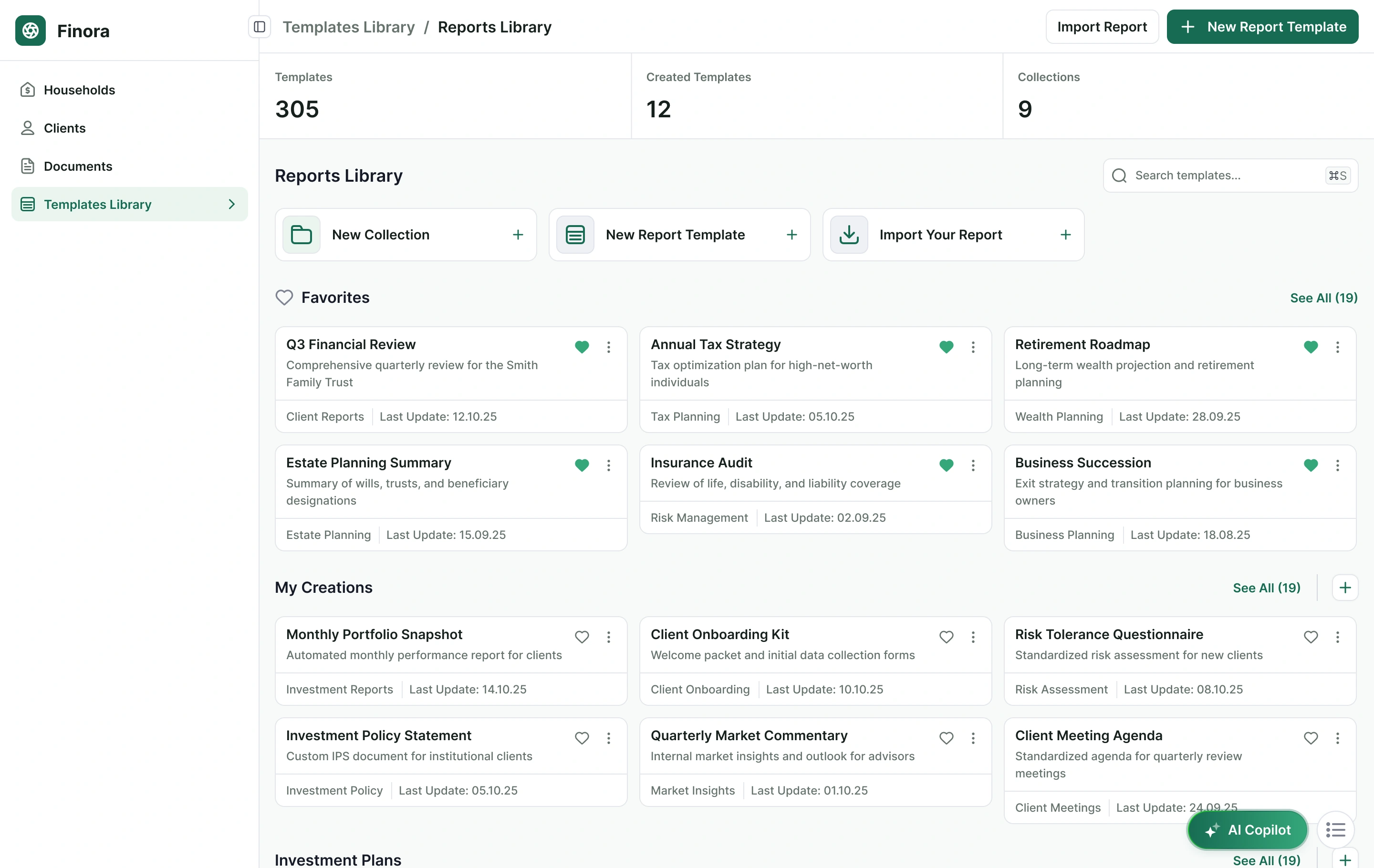The height and width of the screenshot is (868, 1374).
Task: Open the Retirement Roadmap template title
Action: [x=1082, y=344]
